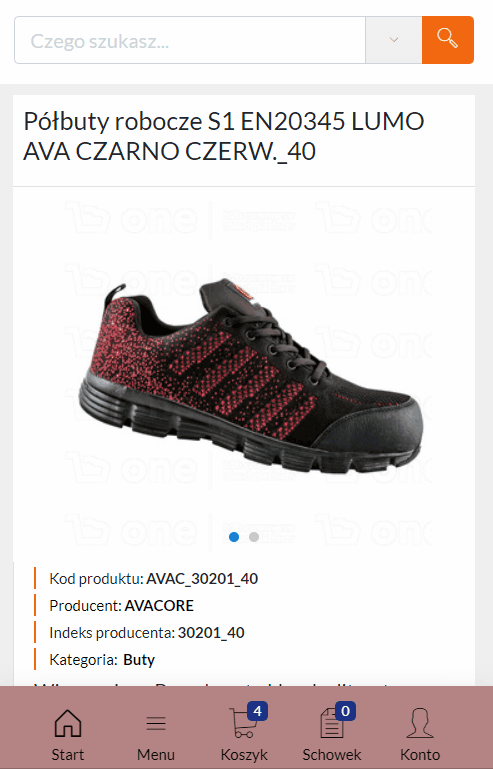This screenshot has width=493, height=769.
Task: Open the Schowek clipboard icon
Action: [x=332, y=724]
